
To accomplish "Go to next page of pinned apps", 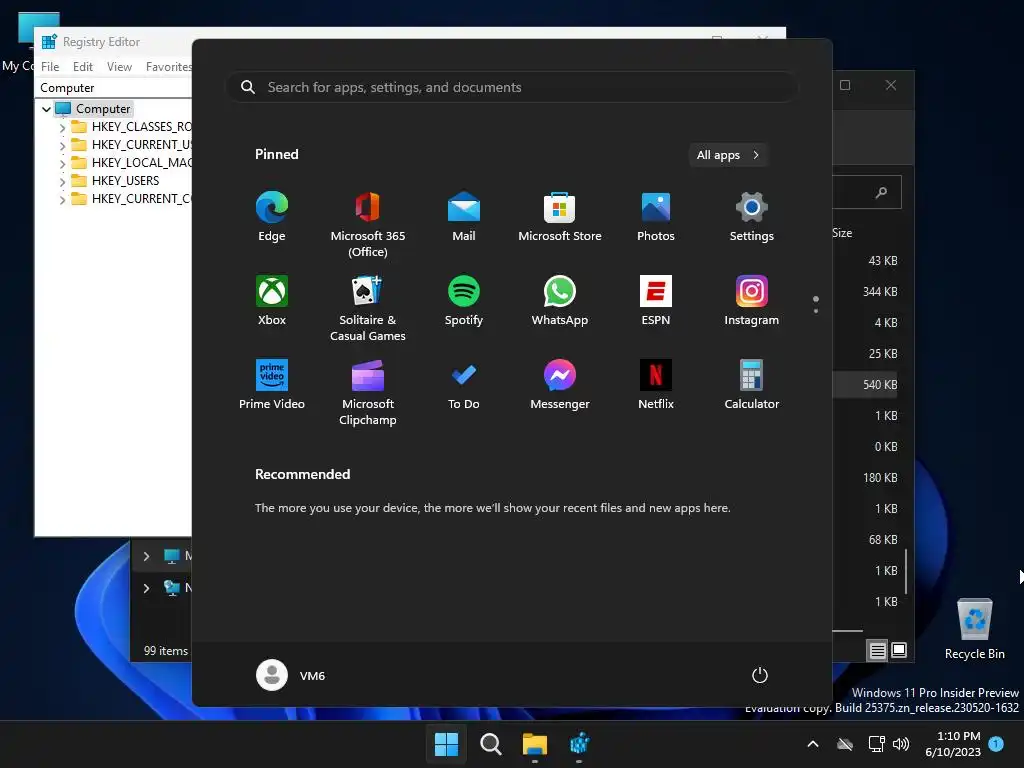I will click(x=816, y=311).
